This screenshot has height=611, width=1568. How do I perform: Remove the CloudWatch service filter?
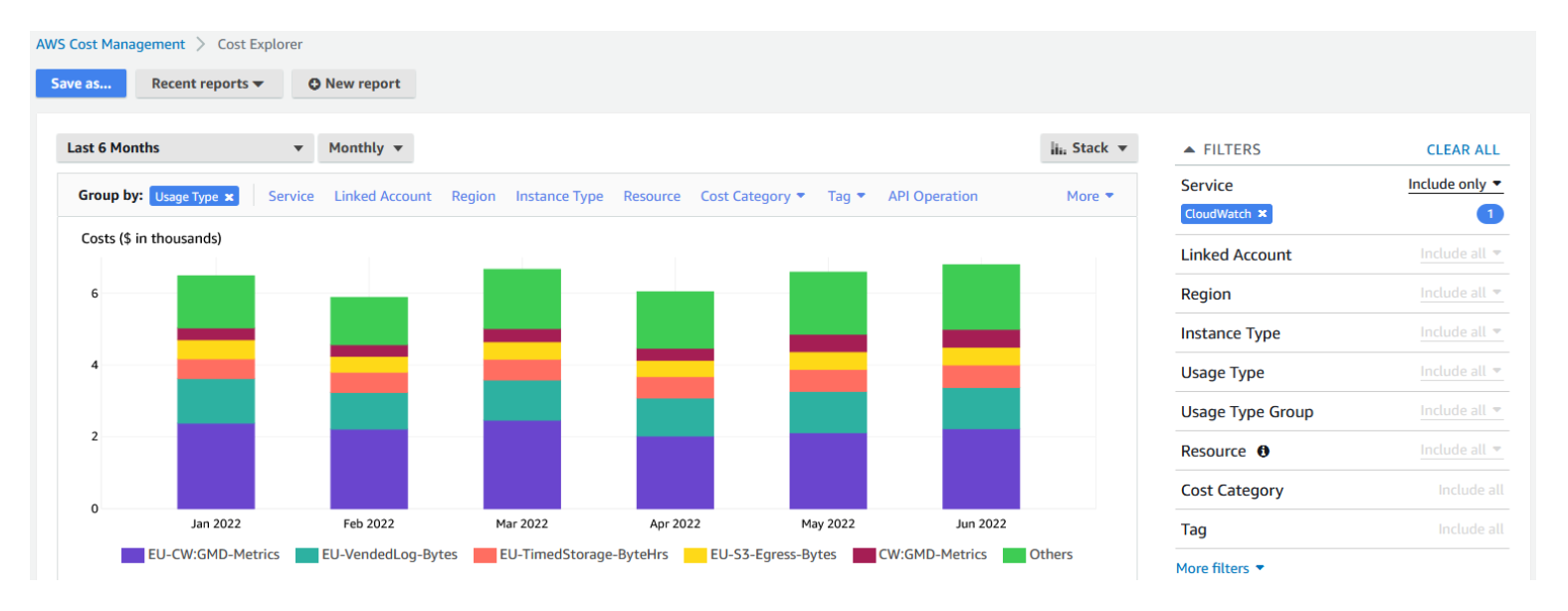coord(1263,214)
